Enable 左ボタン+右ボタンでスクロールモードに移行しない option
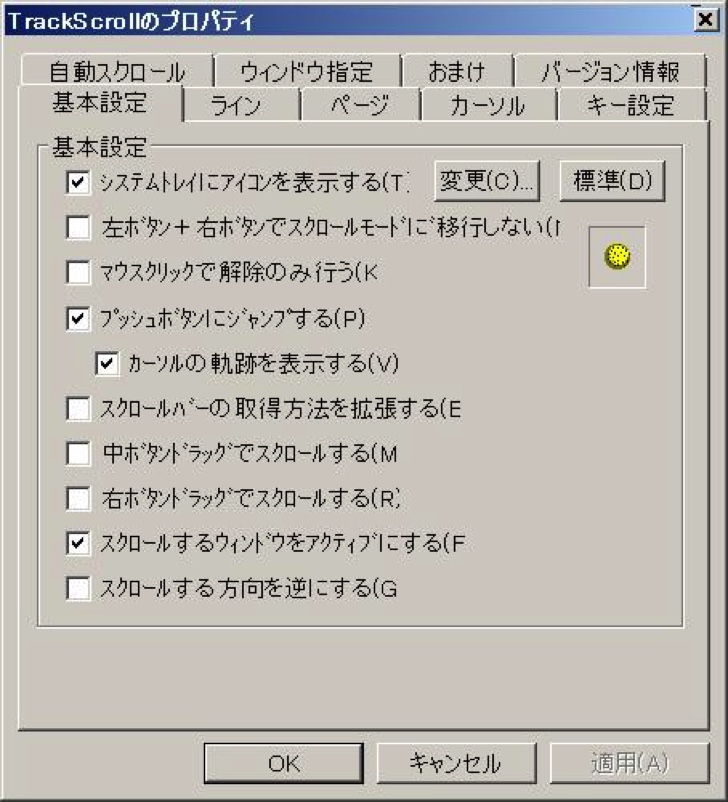The image size is (728, 802). click(78, 228)
